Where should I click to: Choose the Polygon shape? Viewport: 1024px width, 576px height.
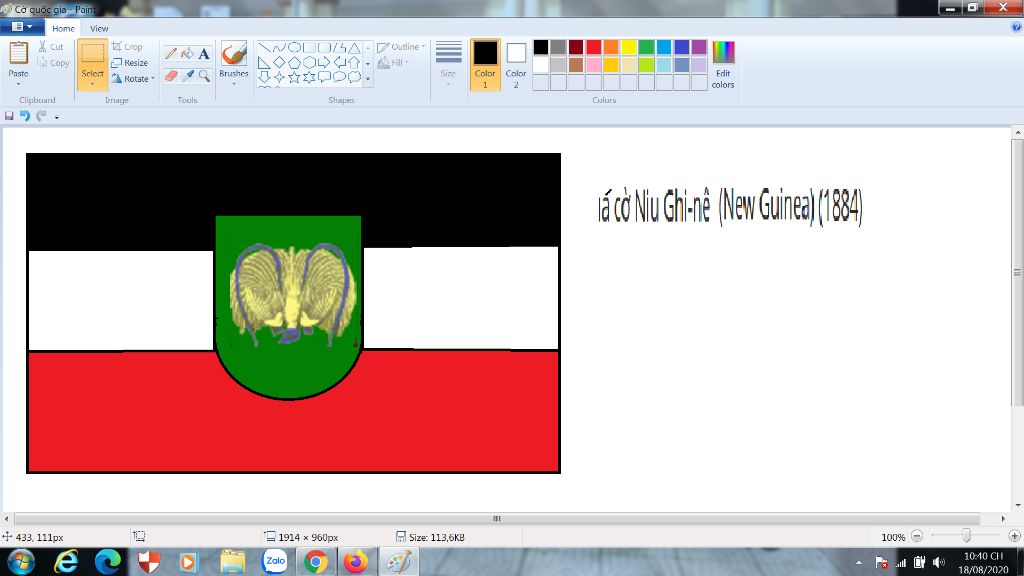pyautogui.click(x=339, y=48)
